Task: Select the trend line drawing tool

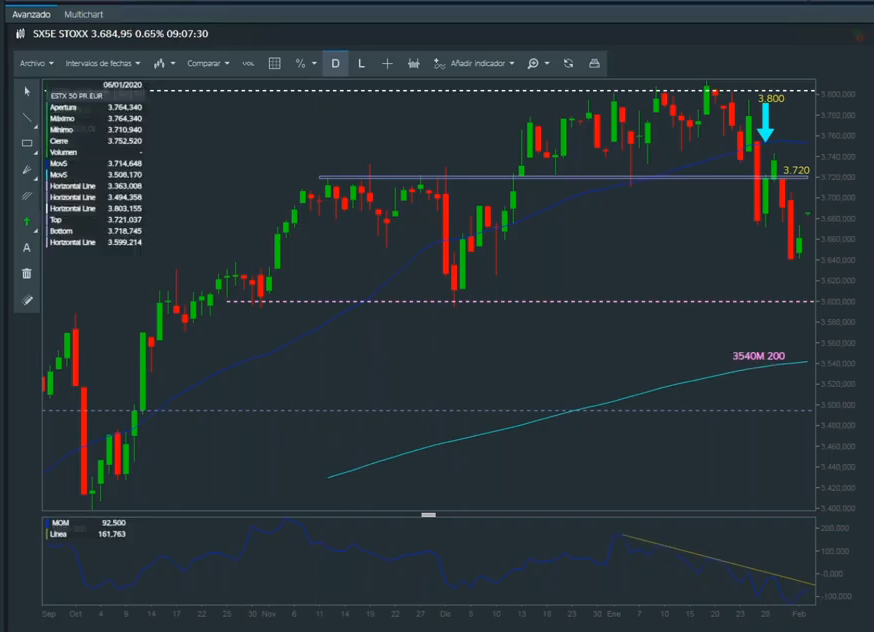Action: coord(27,117)
